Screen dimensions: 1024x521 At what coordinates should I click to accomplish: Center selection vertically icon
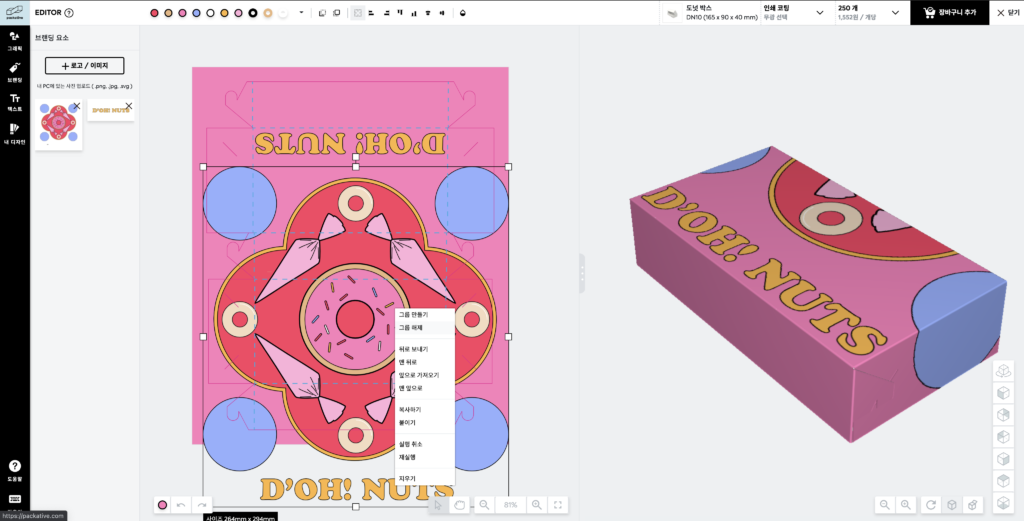click(x=443, y=12)
